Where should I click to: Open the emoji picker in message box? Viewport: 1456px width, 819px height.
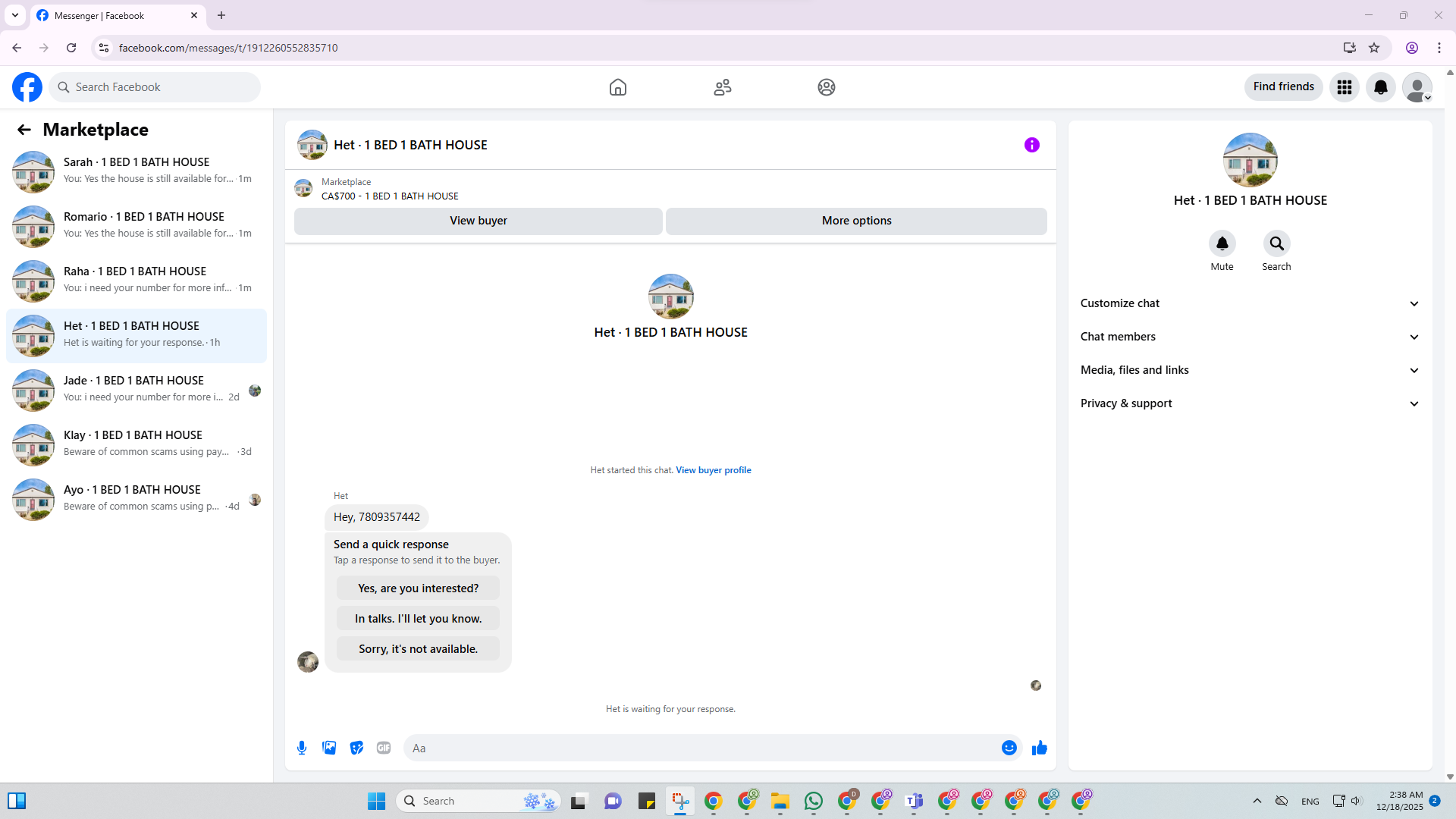point(1009,748)
